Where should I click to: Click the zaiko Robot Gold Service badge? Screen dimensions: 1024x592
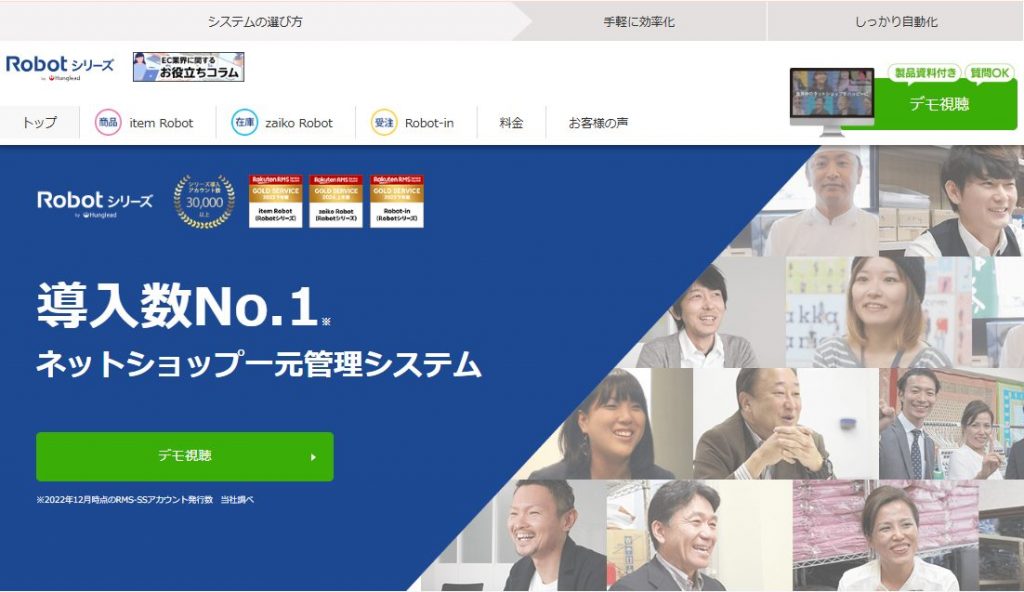coord(336,201)
